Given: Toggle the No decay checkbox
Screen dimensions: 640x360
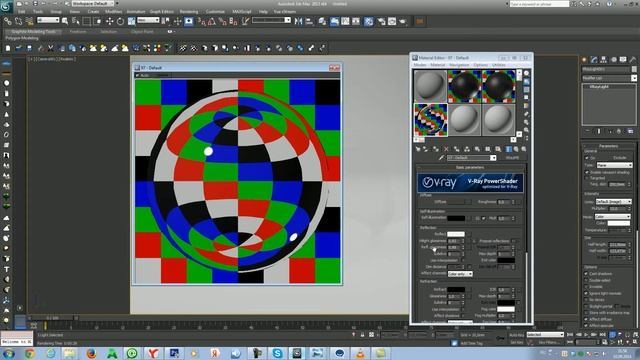Looking at the screenshot, I should pos(587,300).
